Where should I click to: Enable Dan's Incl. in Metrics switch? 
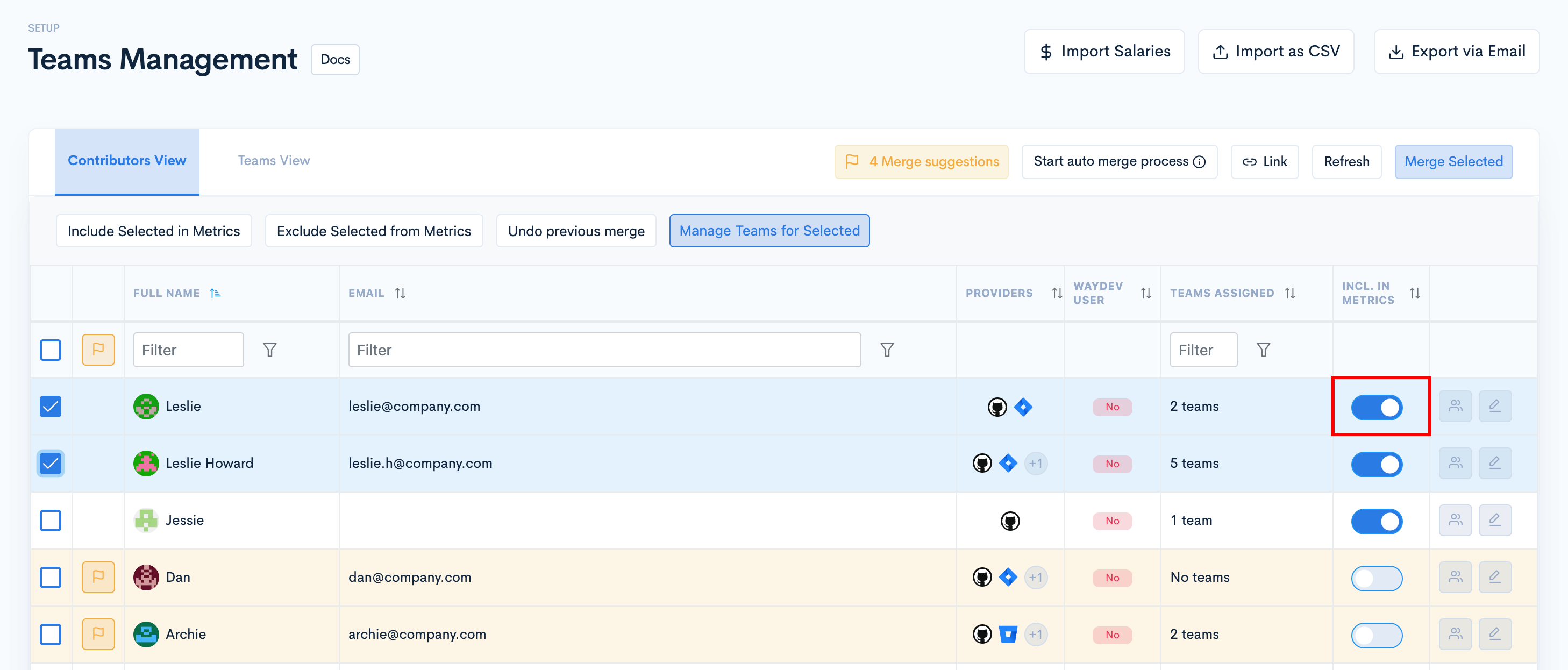1376,578
